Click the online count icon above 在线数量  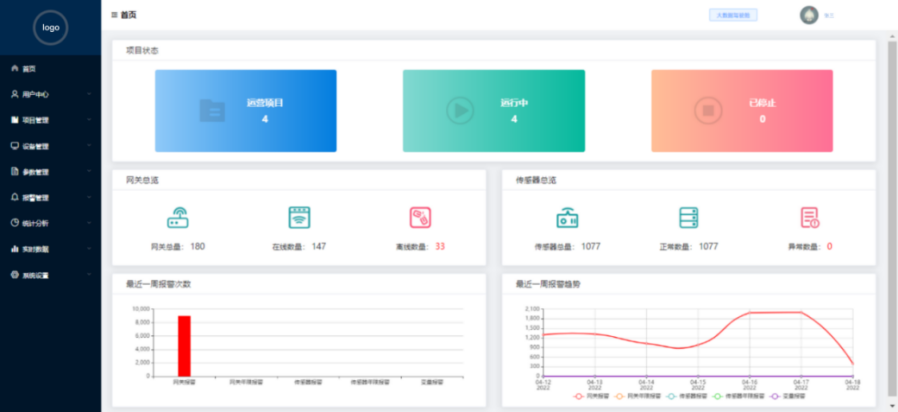pyautogui.click(x=299, y=218)
